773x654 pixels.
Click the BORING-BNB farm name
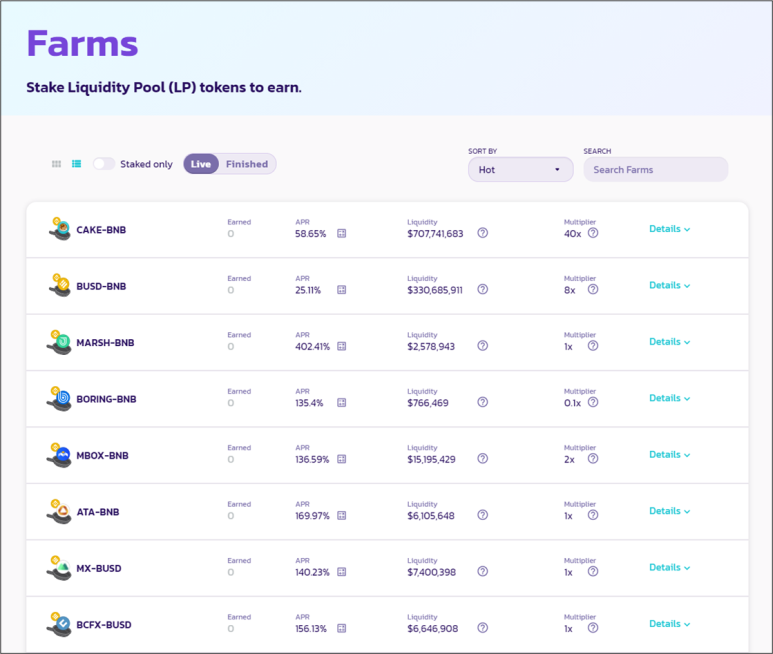(106, 399)
